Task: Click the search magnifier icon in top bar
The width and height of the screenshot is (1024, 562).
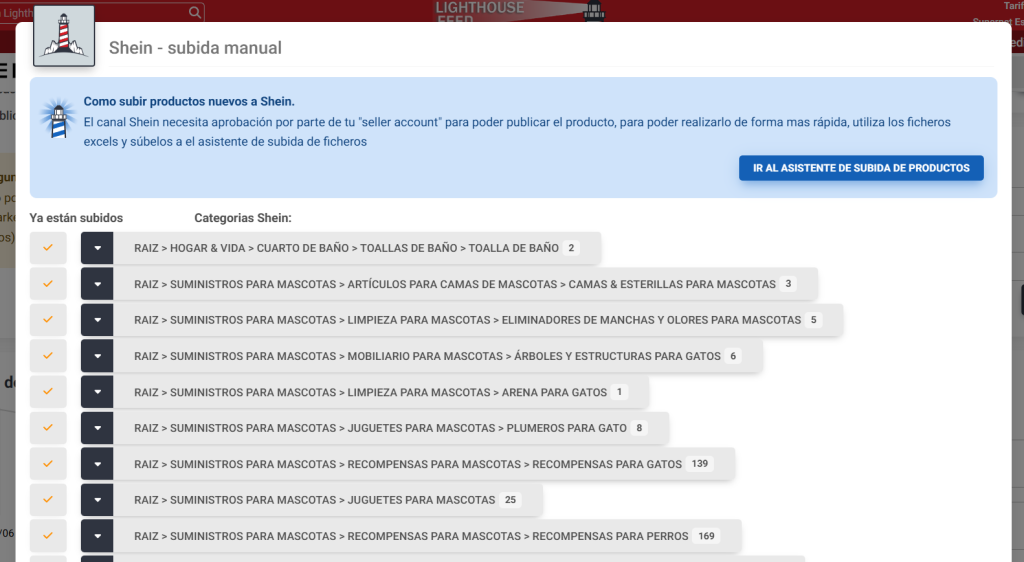Action: pyautogui.click(x=195, y=12)
